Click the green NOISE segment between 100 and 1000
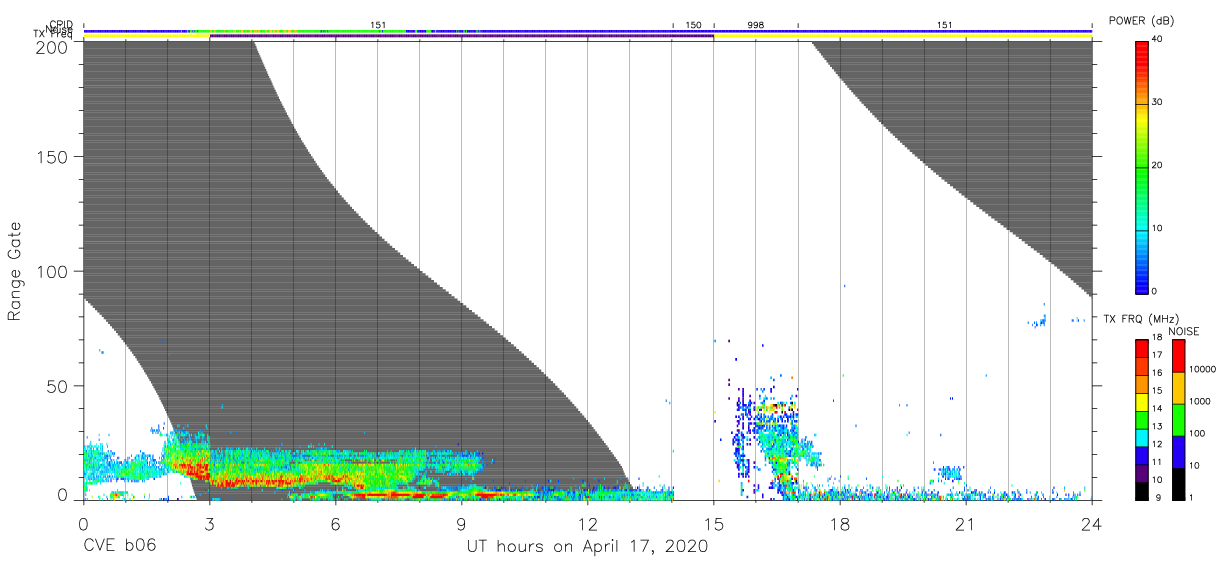This screenshot has height=567, width=1228. pyautogui.click(x=1179, y=420)
